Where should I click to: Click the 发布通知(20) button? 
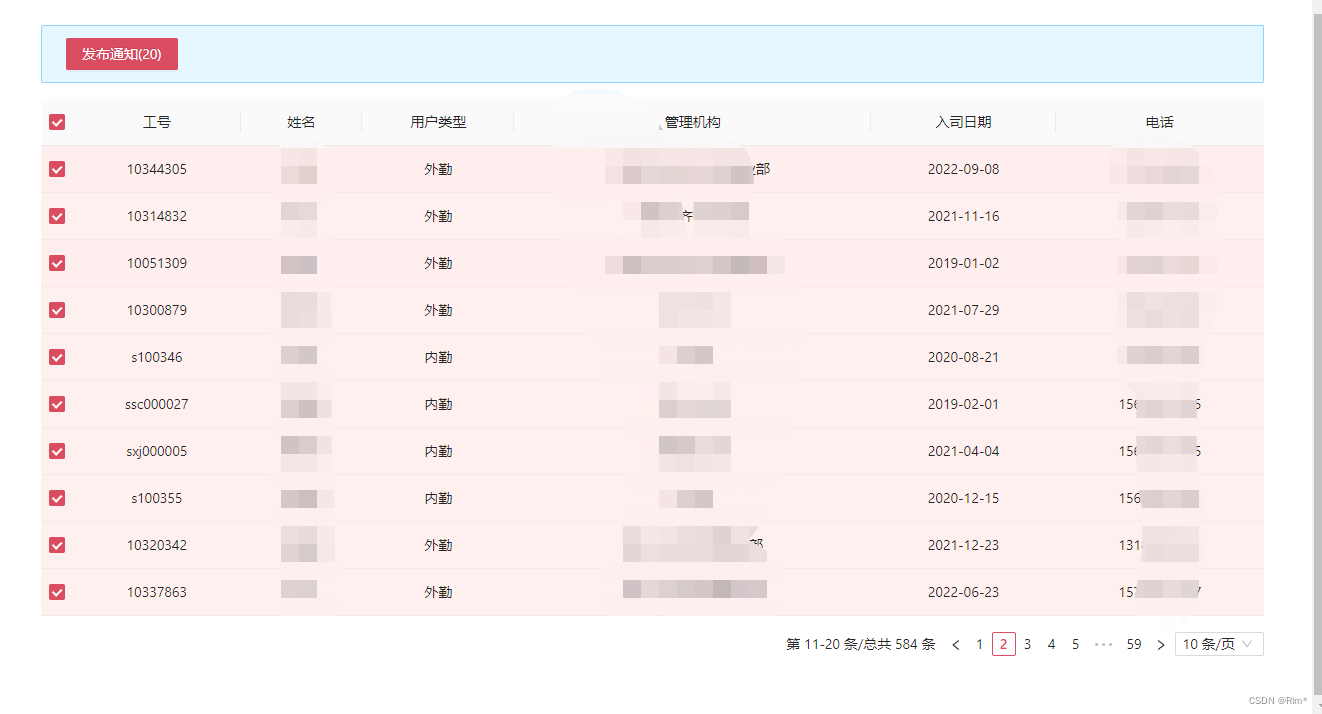pyautogui.click(x=121, y=54)
